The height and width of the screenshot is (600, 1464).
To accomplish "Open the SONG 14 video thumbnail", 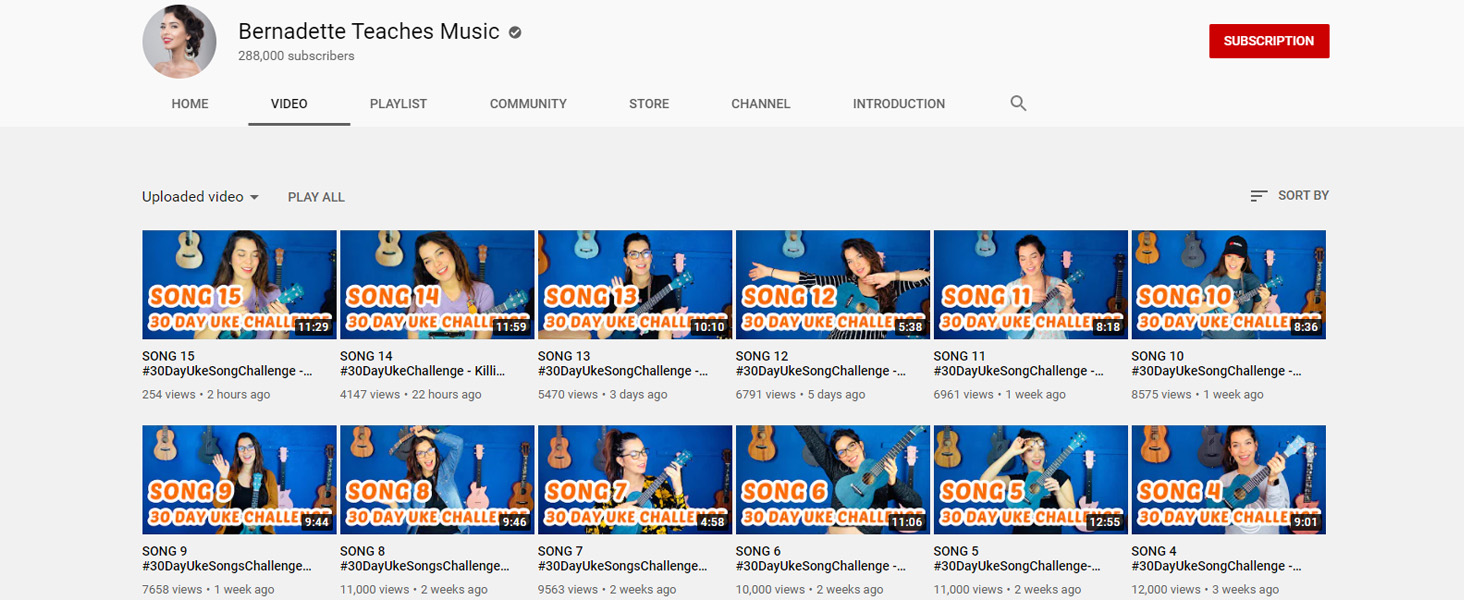I will 437,285.
